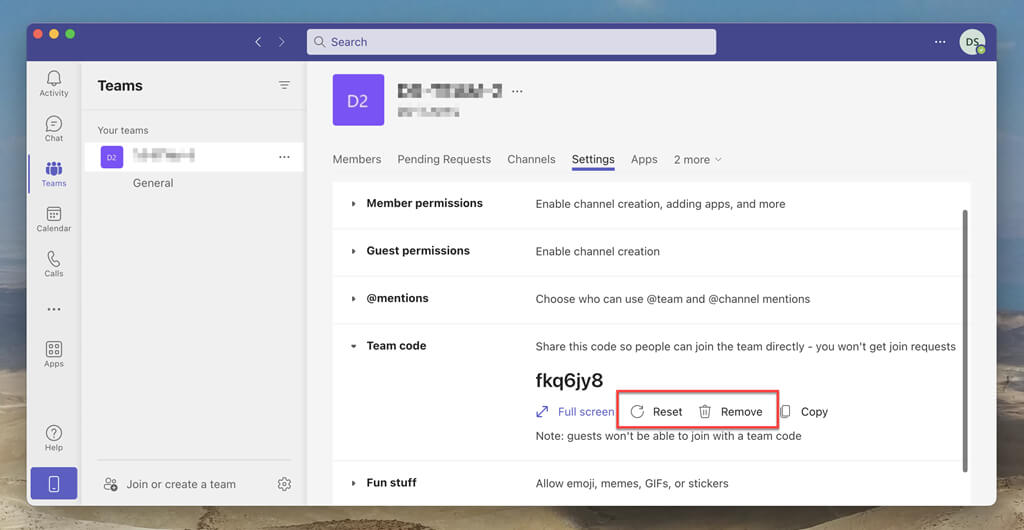Switch to the Channels tab
1024x530 pixels.
[531, 160]
